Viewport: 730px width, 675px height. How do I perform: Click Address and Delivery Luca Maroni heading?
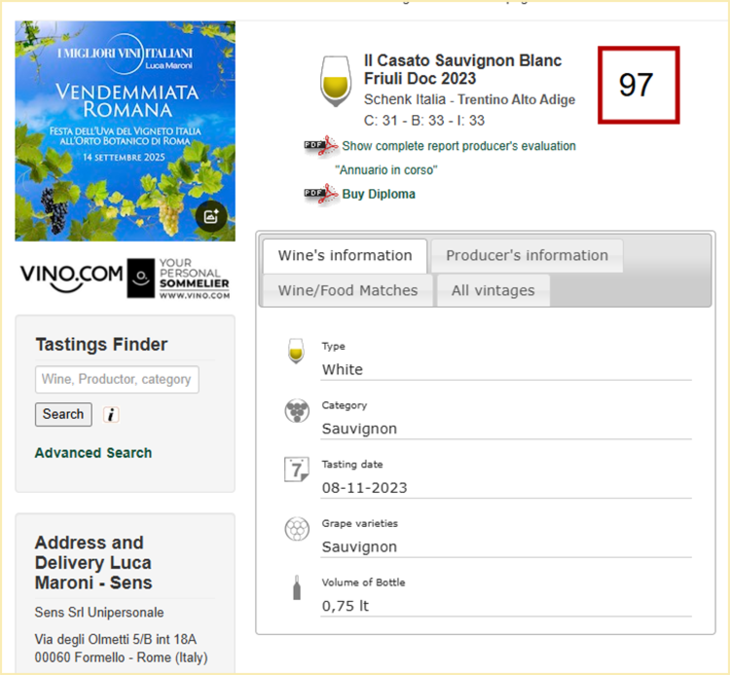point(94,563)
